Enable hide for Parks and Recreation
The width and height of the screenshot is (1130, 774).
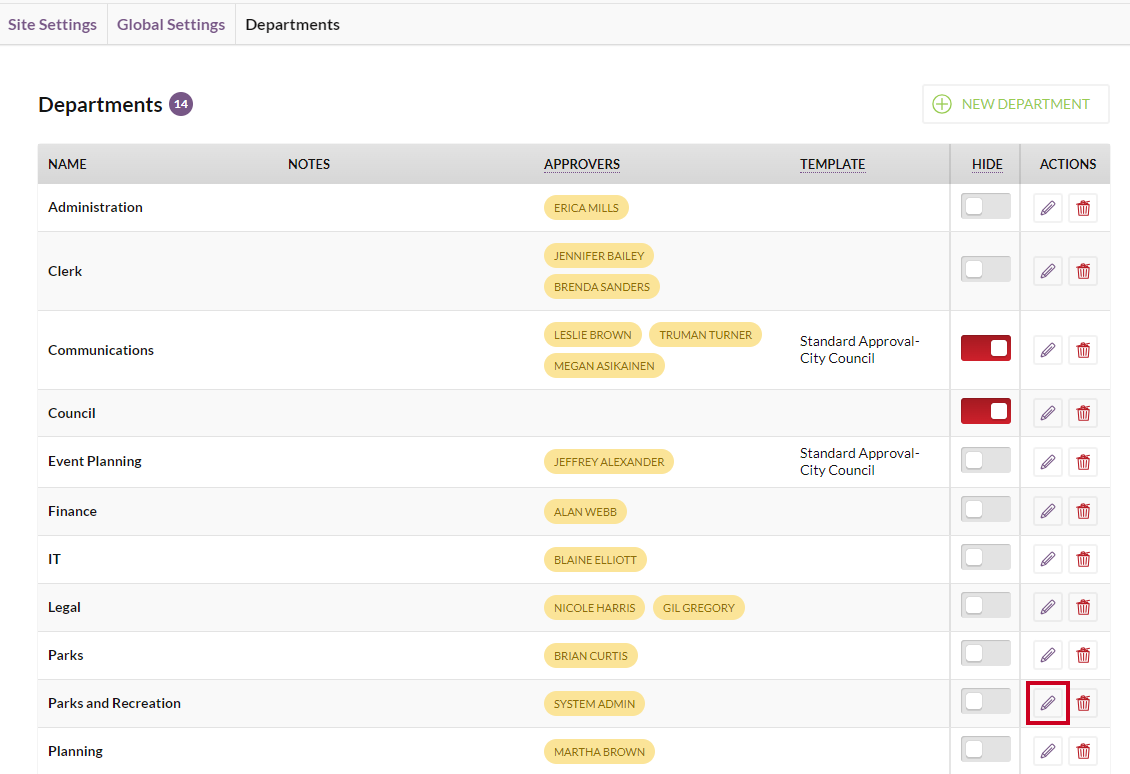(x=986, y=700)
